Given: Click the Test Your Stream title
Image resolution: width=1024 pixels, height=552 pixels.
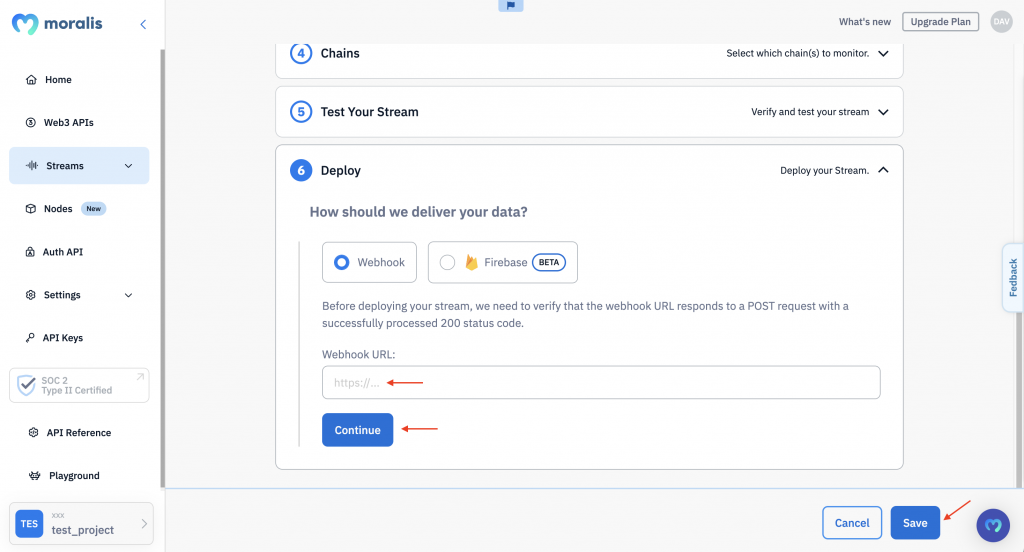Looking at the screenshot, I should [369, 112].
